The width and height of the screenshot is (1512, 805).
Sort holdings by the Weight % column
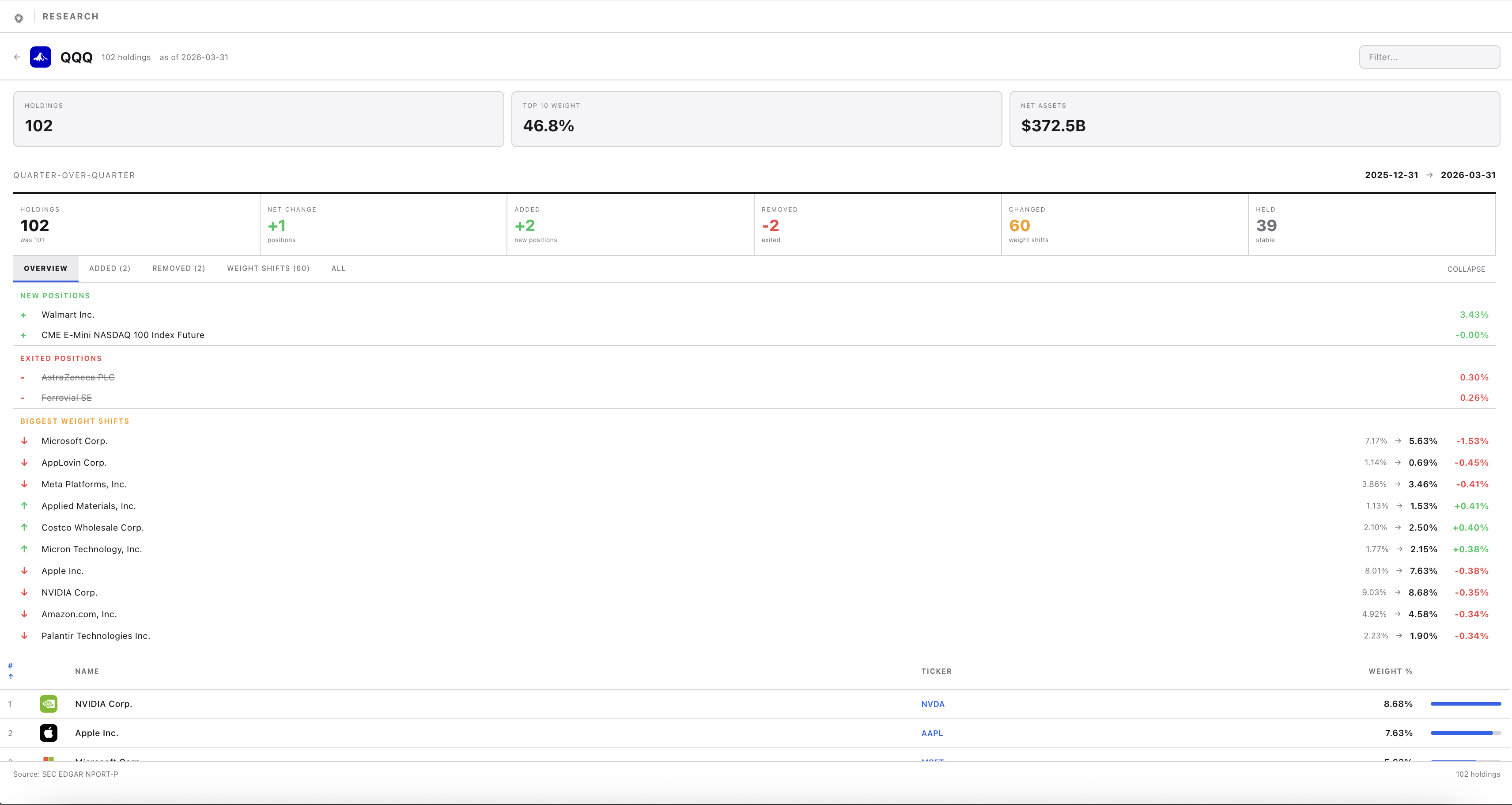point(1390,671)
